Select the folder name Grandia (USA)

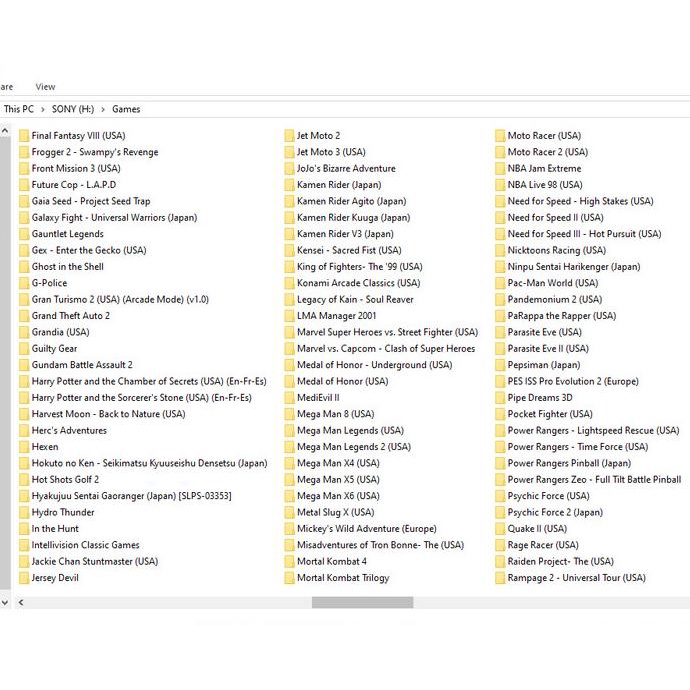[x=60, y=332]
